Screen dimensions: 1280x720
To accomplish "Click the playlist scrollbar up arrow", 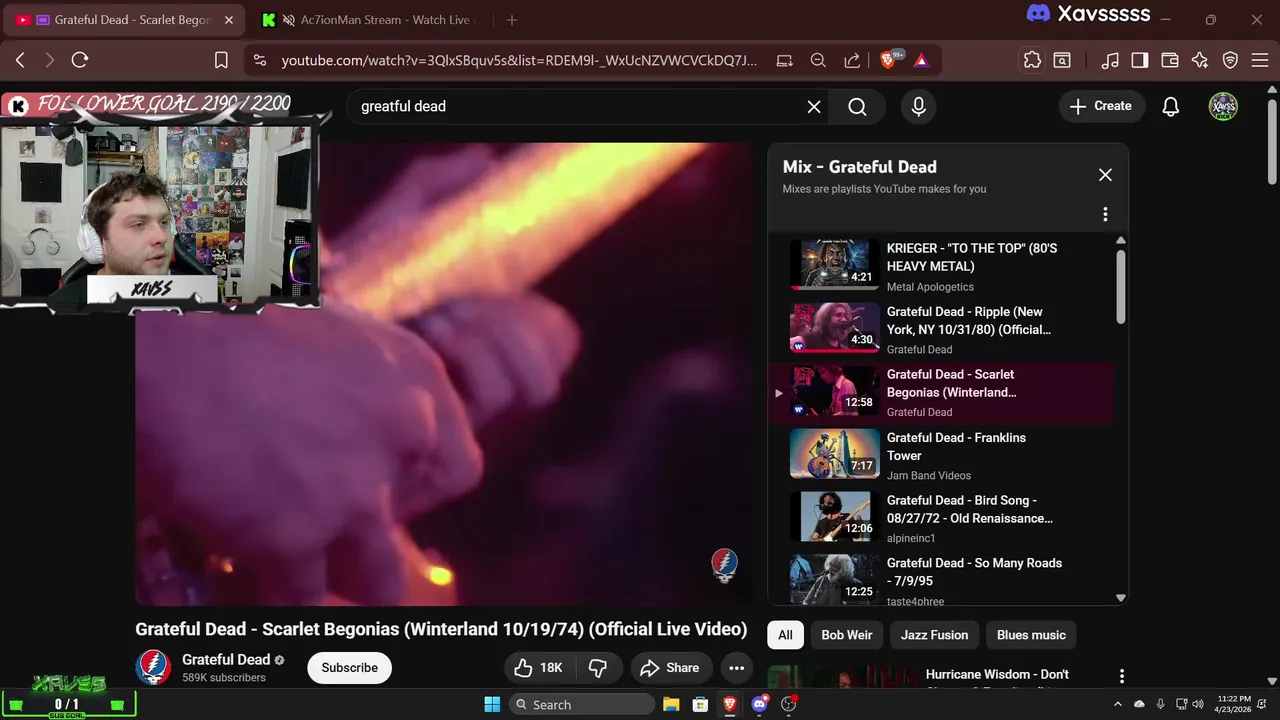I will 1120,240.
